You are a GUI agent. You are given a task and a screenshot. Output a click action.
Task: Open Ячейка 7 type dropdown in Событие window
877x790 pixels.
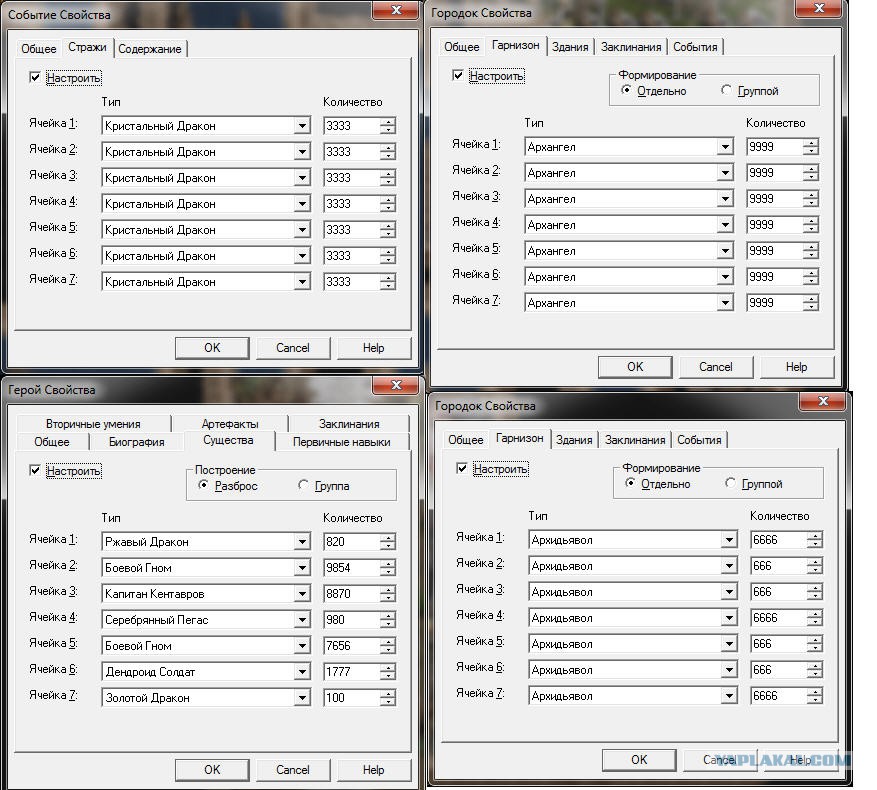pos(302,281)
